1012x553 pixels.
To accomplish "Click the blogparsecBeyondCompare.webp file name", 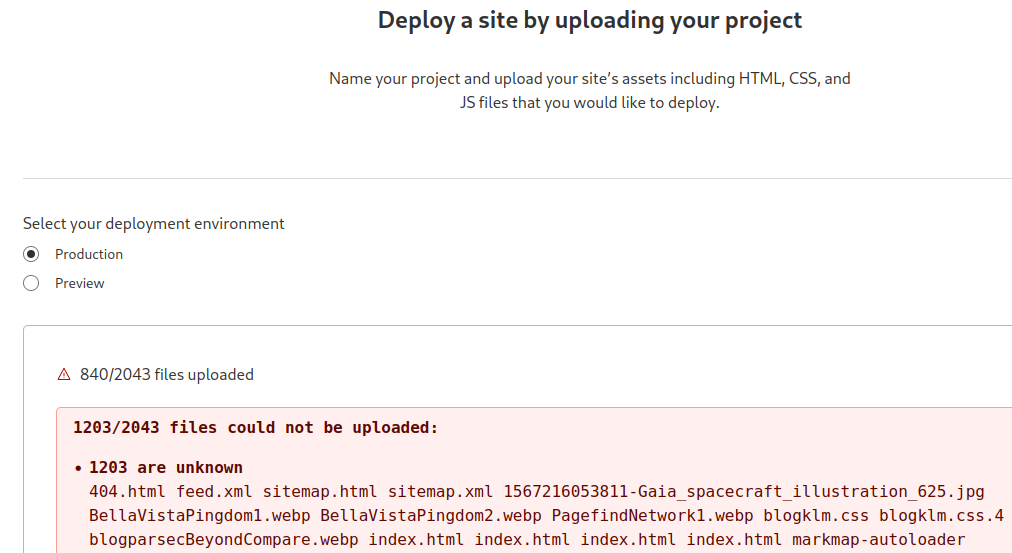I will pos(224,540).
